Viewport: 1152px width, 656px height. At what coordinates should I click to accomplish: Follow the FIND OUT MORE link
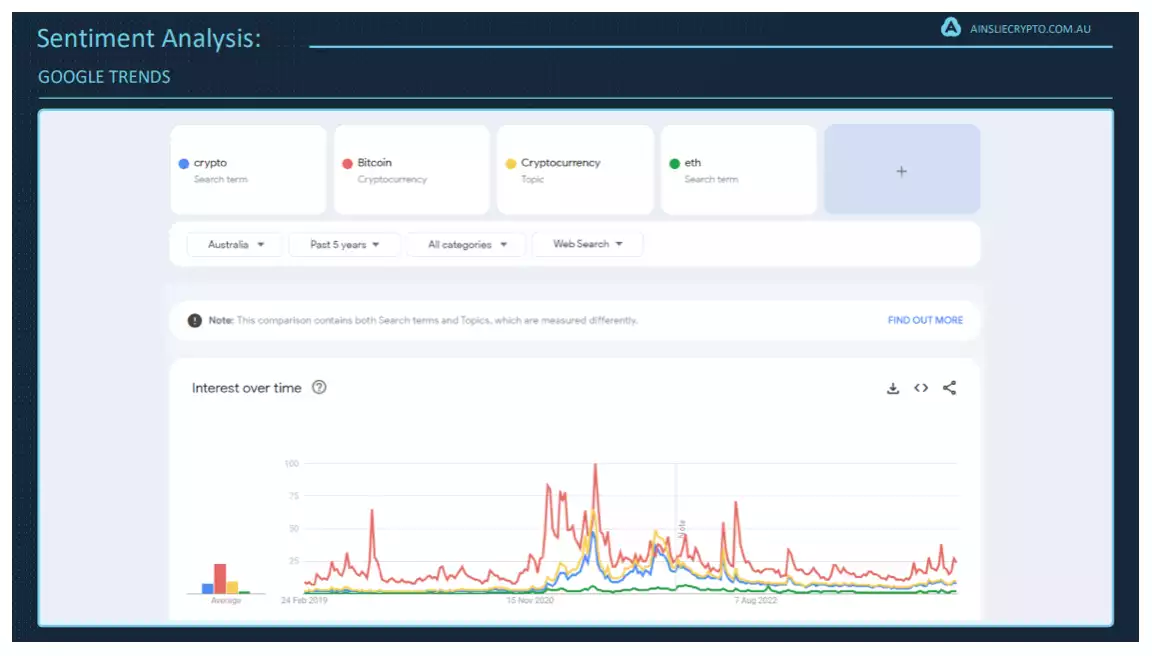pyautogui.click(x=925, y=320)
